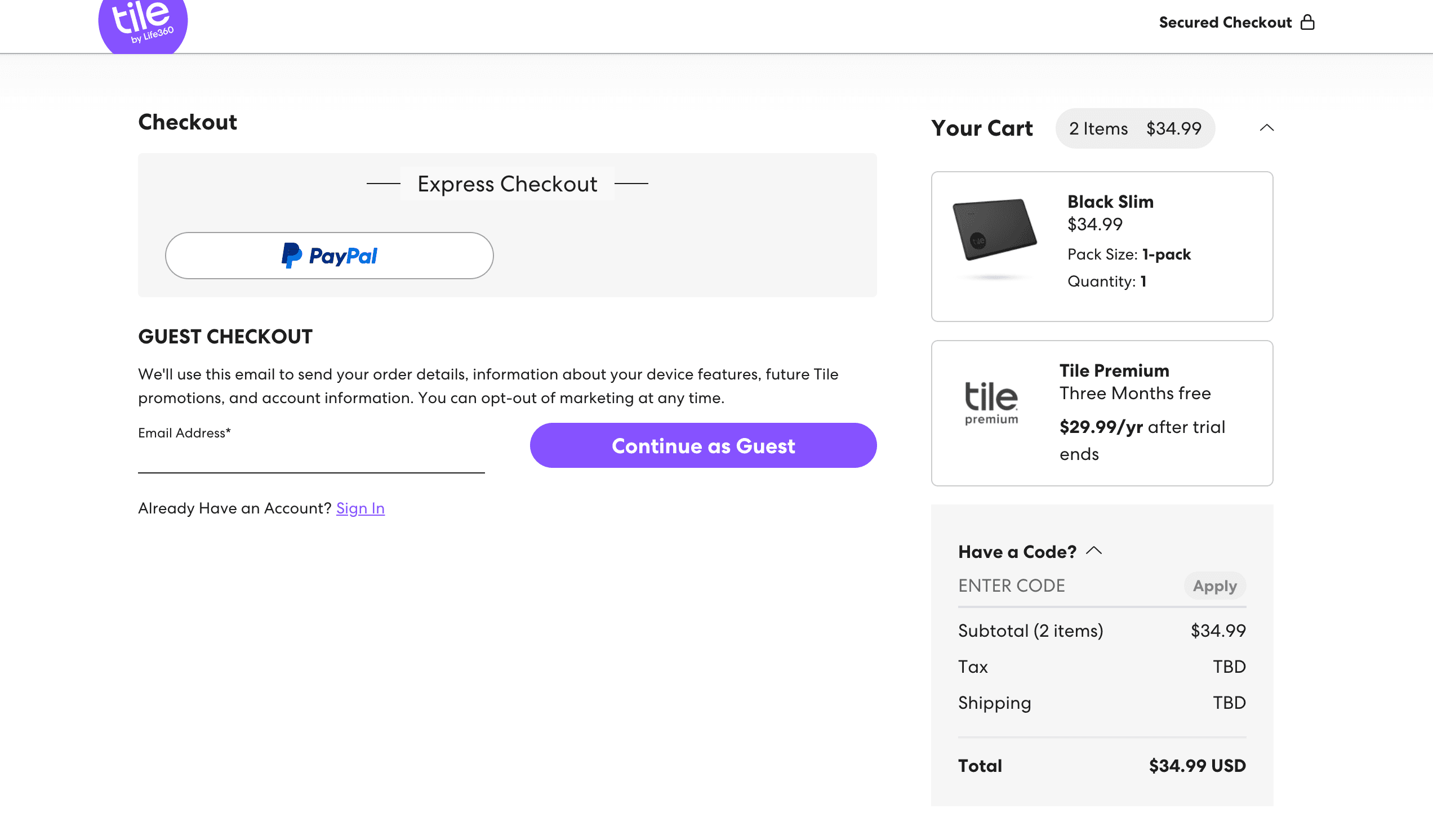Click the Tile Premium logo

[991, 402]
